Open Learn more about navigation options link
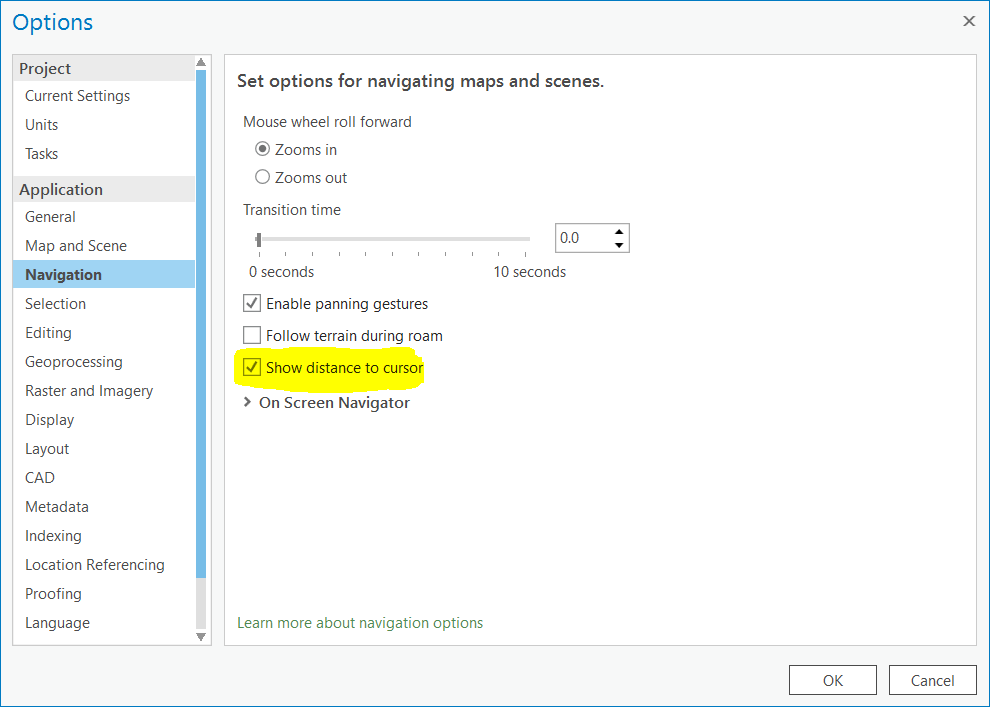The width and height of the screenshot is (990, 707). pyautogui.click(x=360, y=623)
